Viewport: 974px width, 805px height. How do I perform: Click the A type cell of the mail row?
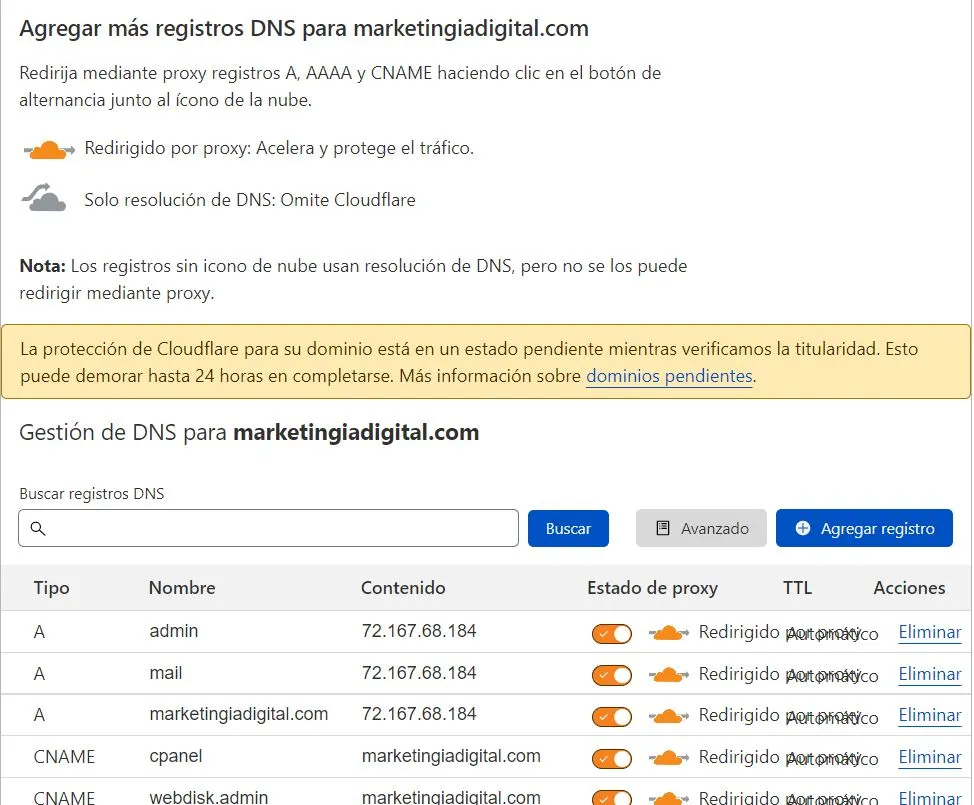[39, 674]
